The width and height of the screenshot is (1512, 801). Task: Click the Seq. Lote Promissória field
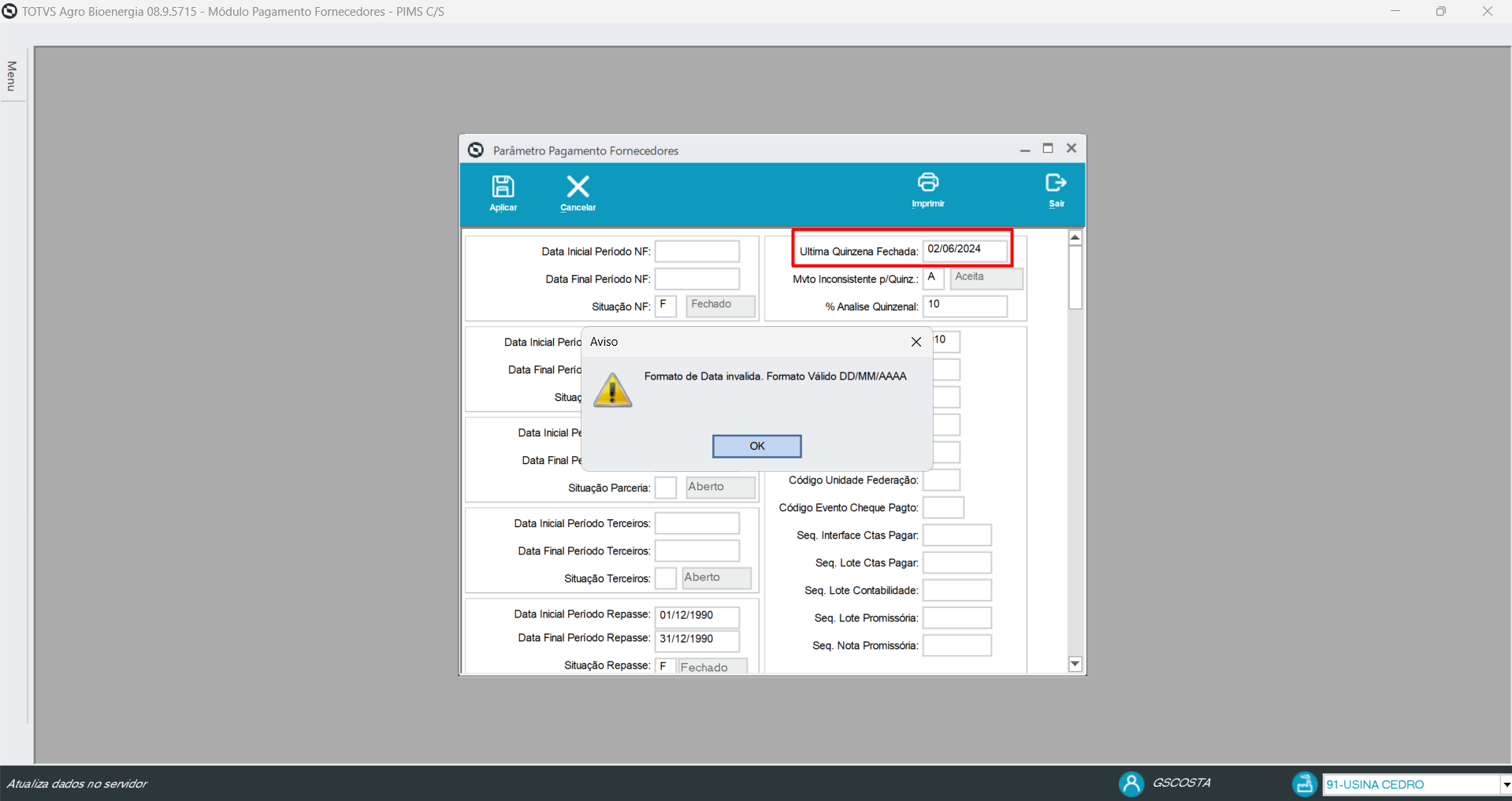point(957,617)
